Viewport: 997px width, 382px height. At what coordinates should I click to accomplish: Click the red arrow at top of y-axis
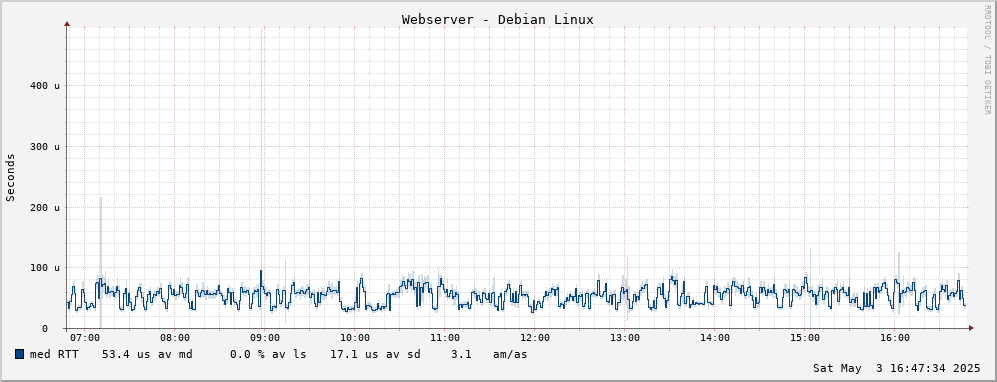[x=67, y=24]
